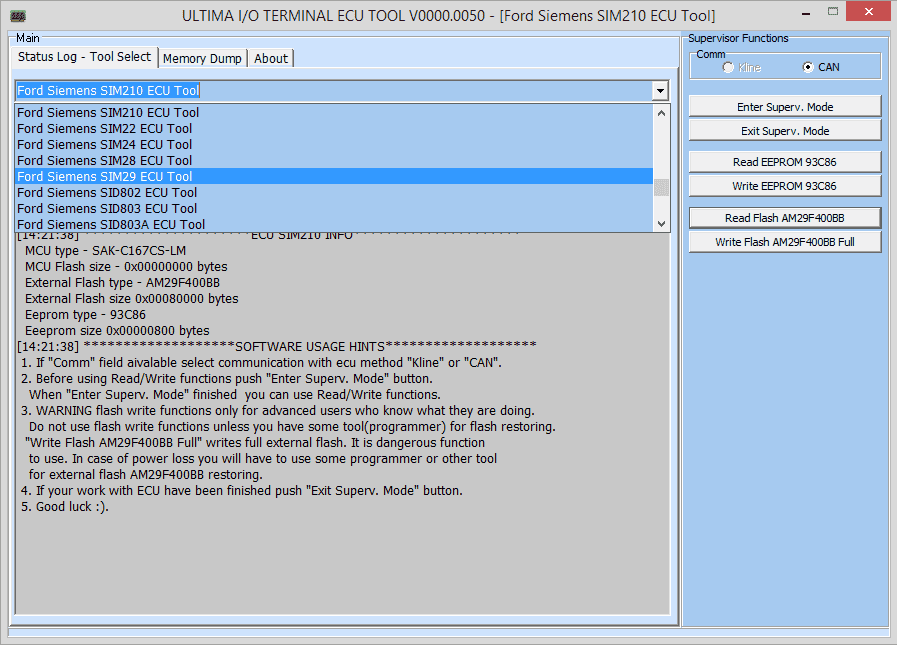Click 'External Flash type - AM29F400BB' log line
897x645 pixels.
[122, 283]
